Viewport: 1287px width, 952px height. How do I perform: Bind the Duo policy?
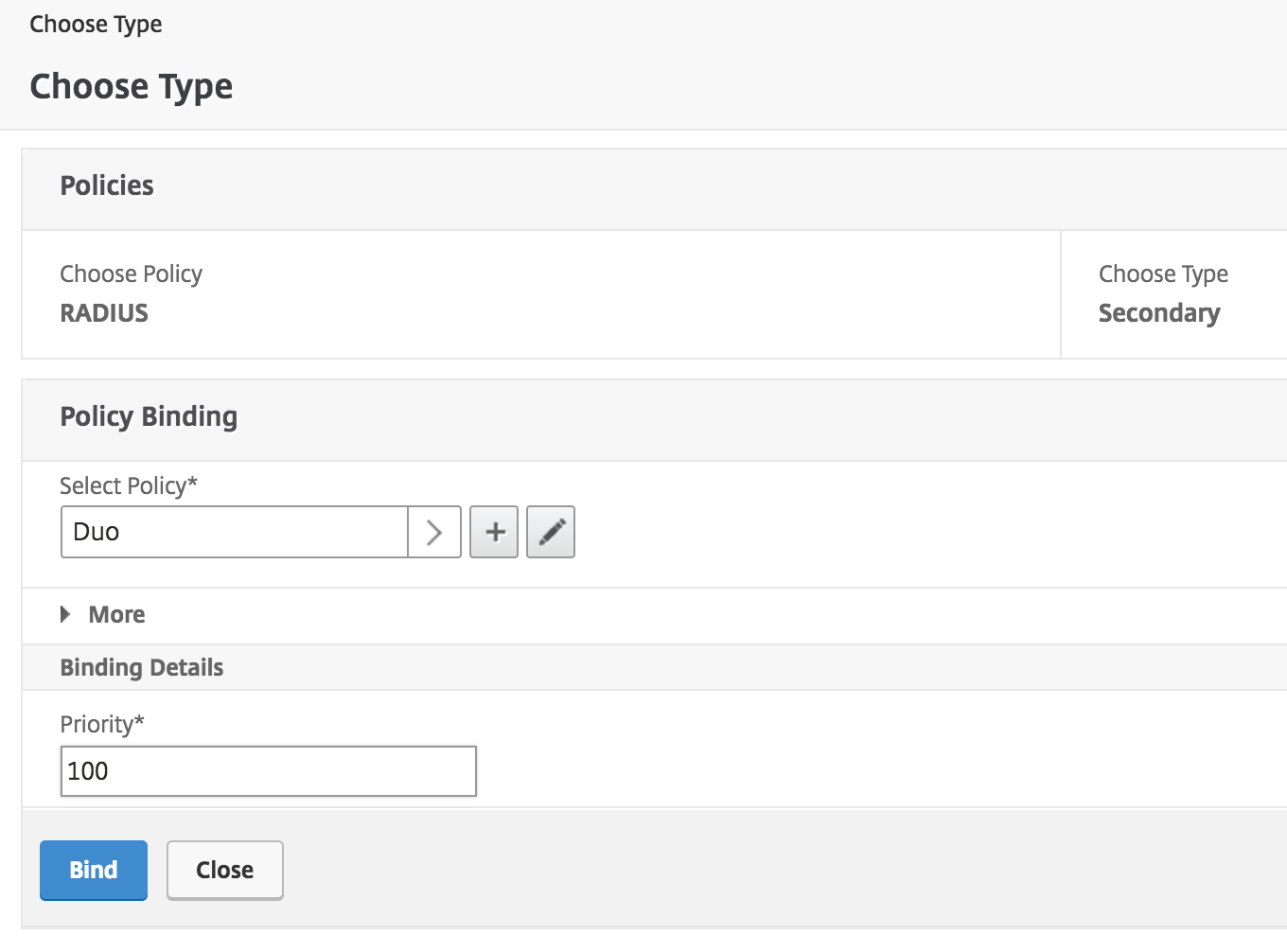point(93,870)
